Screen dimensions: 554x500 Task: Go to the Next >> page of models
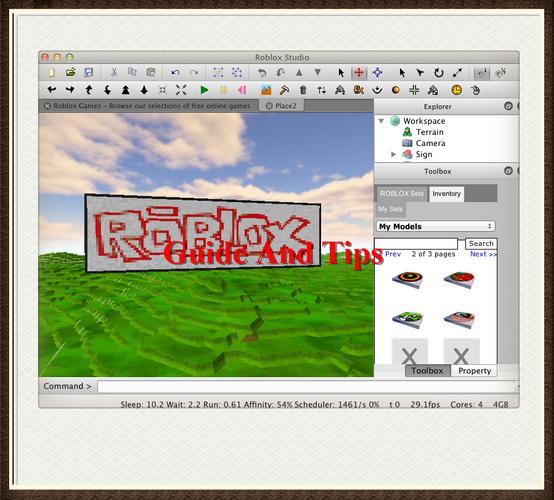[x=483, y=254]
